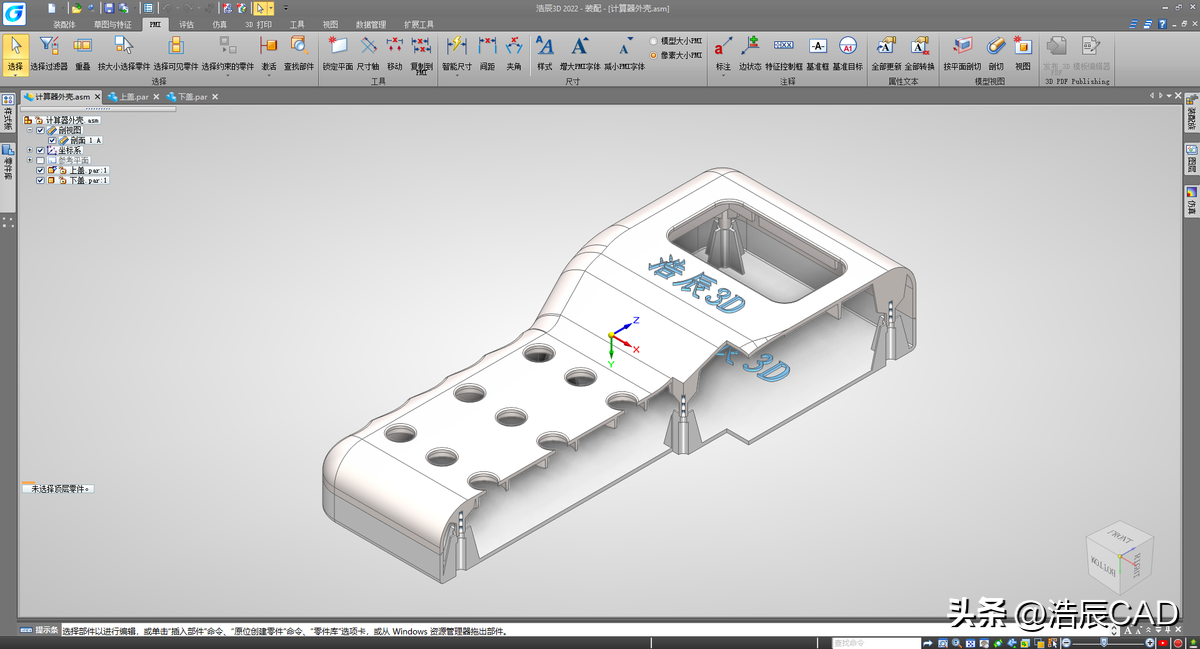The image size is (1200, 649).
Task: Close the 下盖.par document tab
Action: click(216, 97)
